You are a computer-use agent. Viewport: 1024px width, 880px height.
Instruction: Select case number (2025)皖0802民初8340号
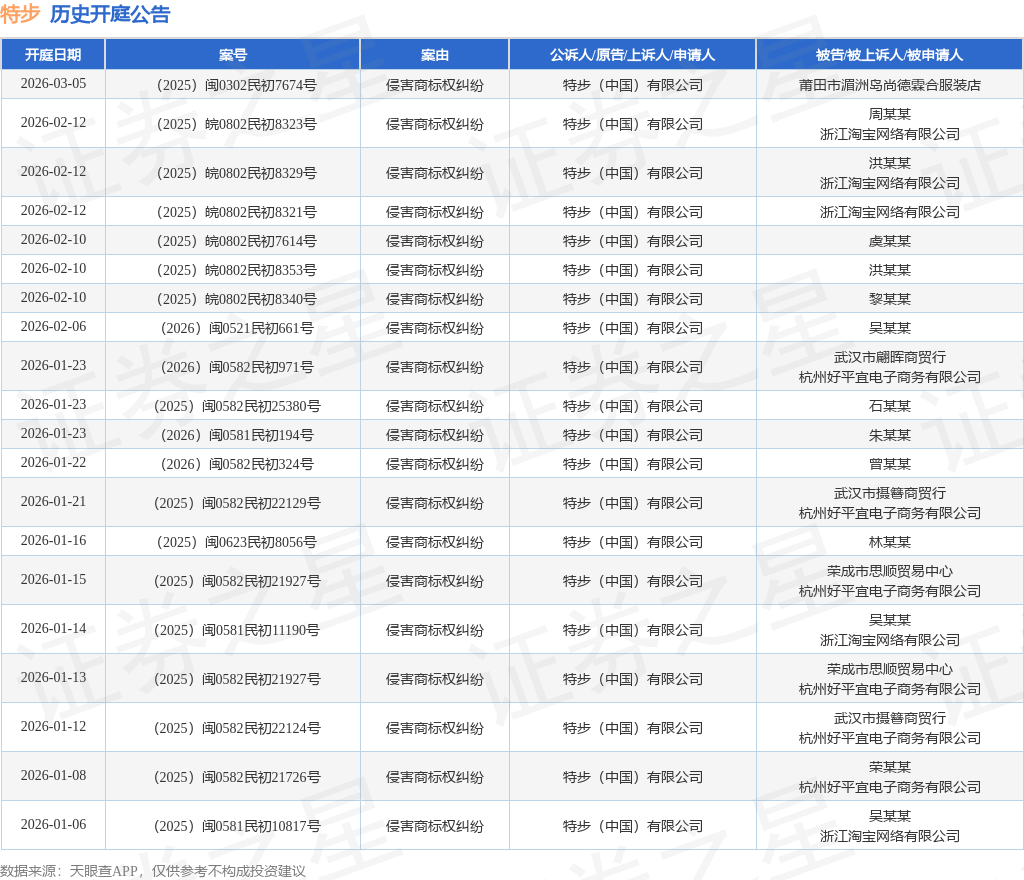point(236,299)
